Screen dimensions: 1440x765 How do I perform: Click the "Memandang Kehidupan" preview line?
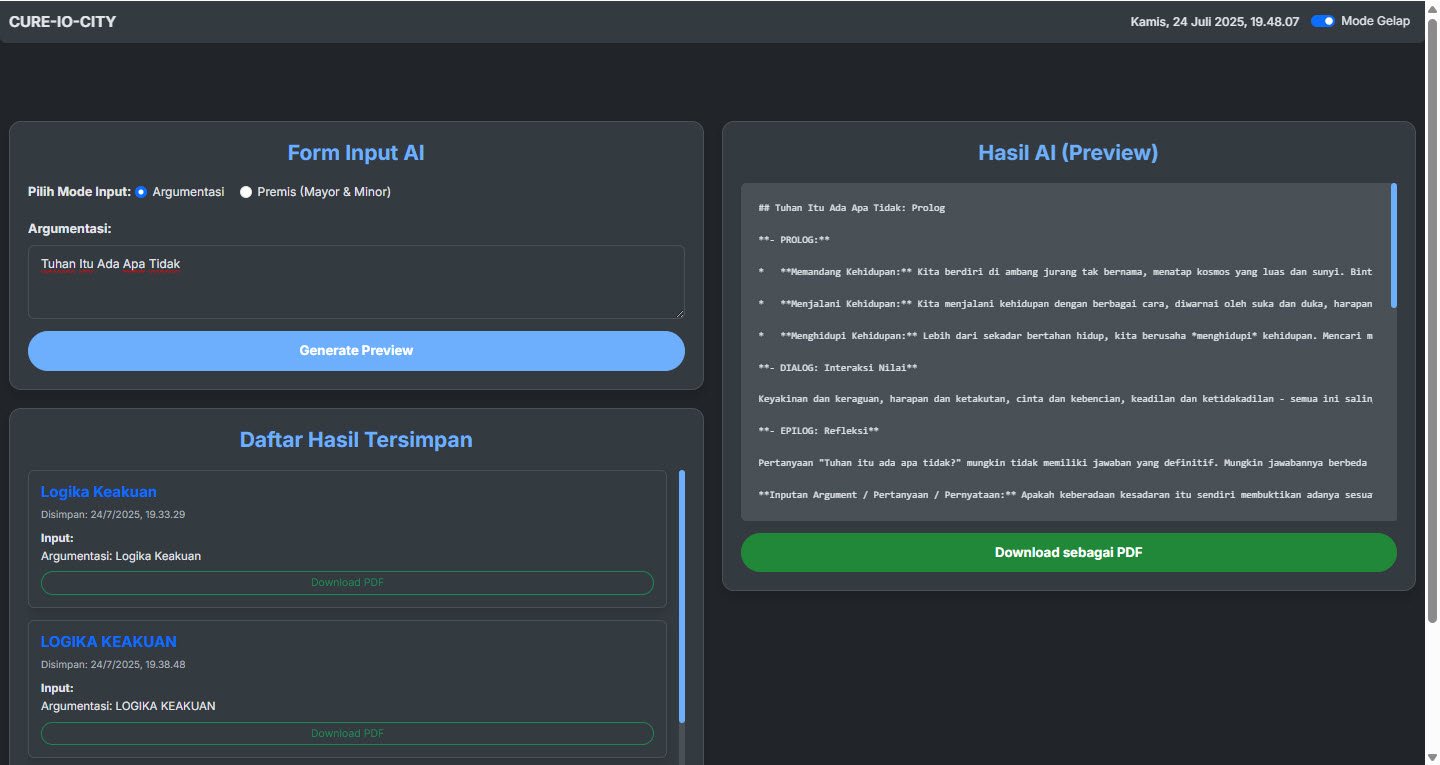point(1065,272)
